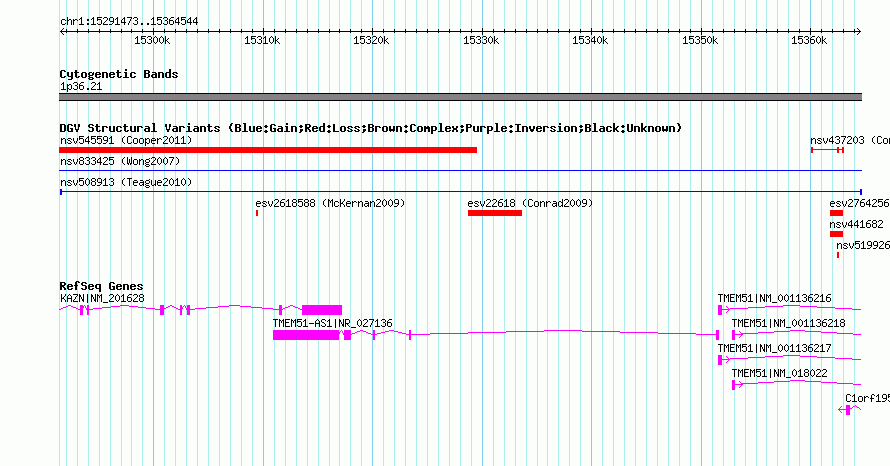The width and height of the screenshot is (890, 466).
Task: Click the nsv545591 (Cooper2011) red loss bar
Action: [268, 150]
